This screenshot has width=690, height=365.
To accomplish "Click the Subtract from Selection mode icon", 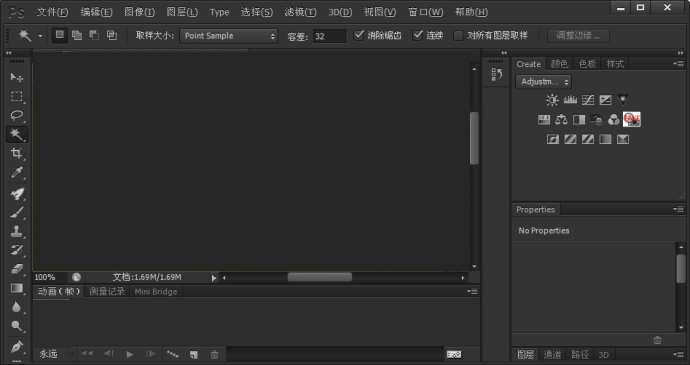I will [94, 35].
